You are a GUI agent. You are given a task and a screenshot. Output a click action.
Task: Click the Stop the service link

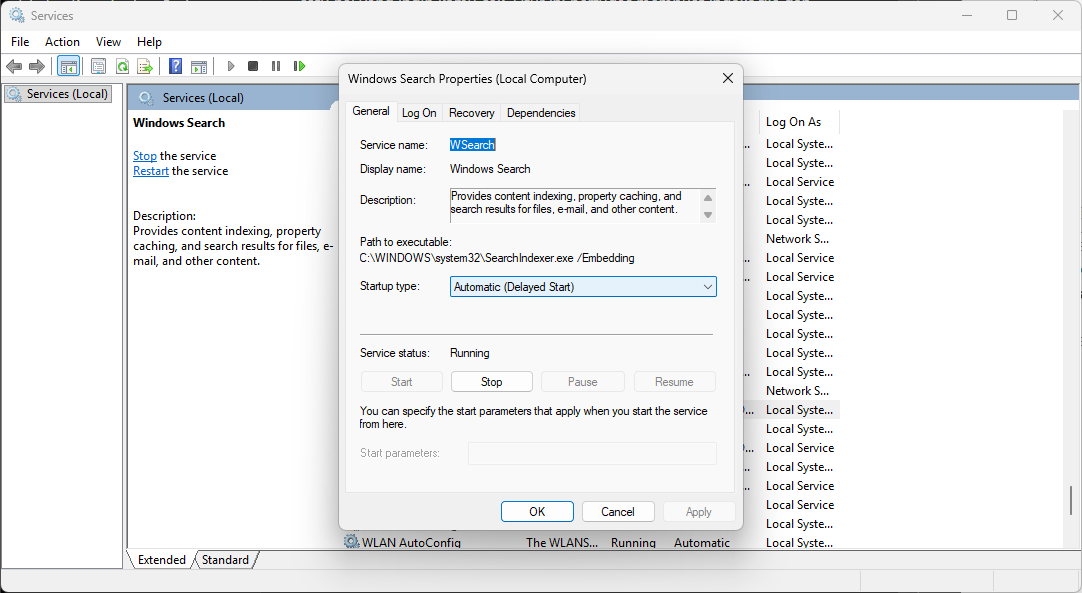145,156
